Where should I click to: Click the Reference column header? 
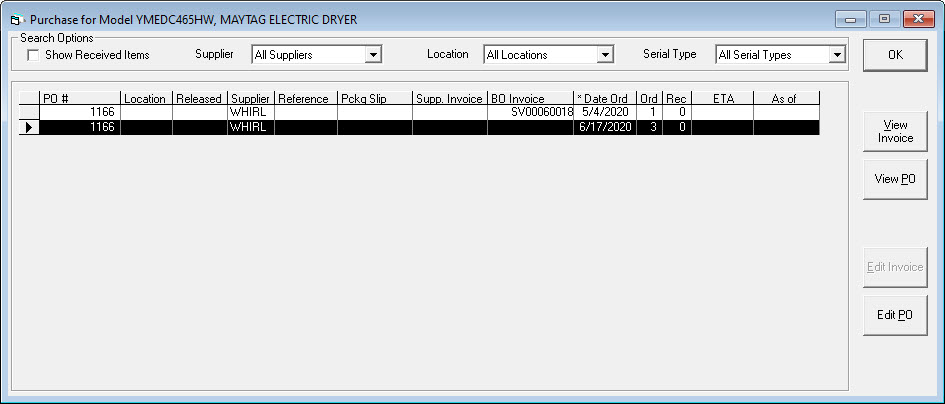click(x=306, y=98)
